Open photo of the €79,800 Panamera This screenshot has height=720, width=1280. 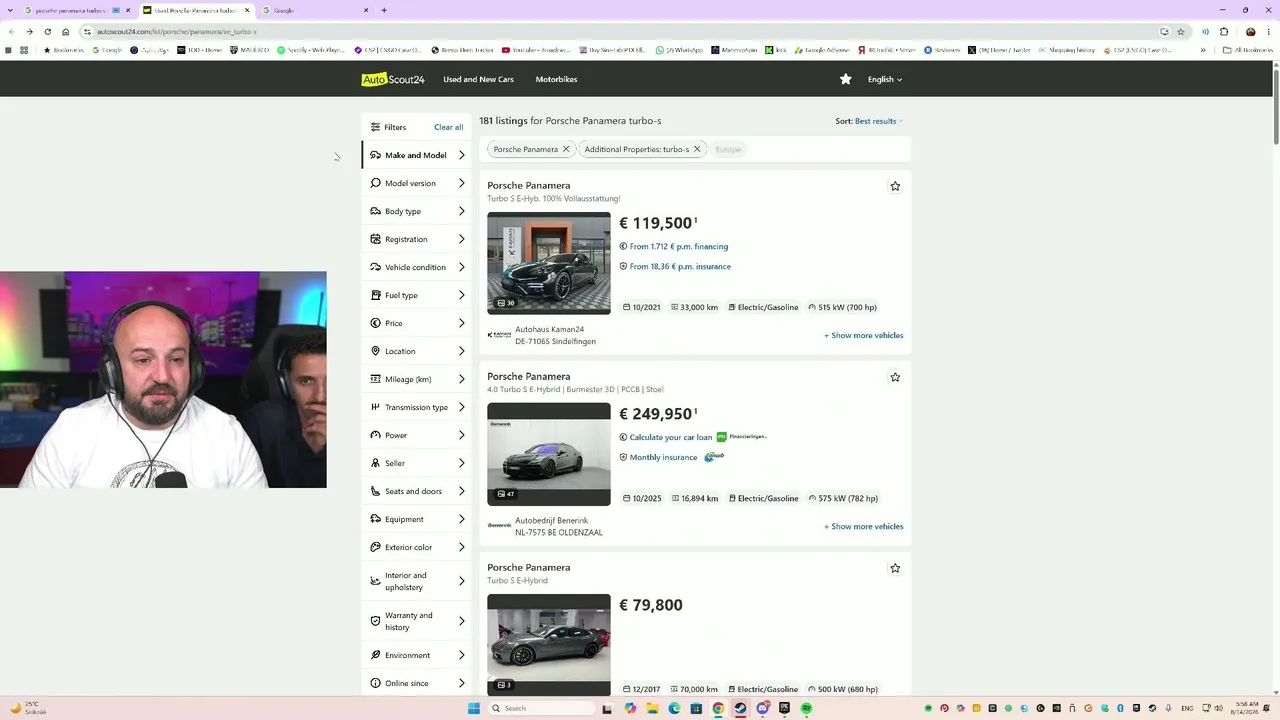point(549,645)
